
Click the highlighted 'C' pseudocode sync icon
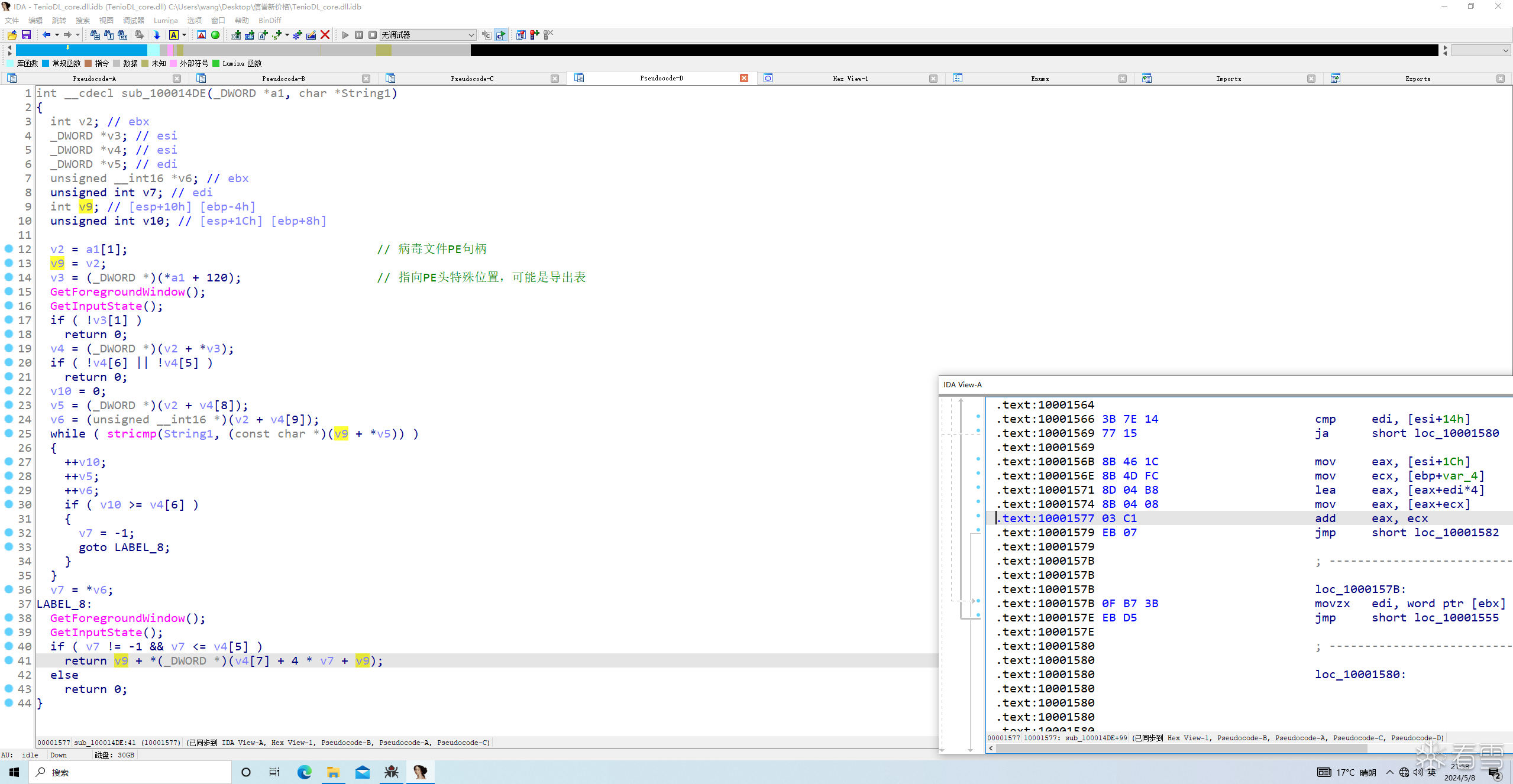[x=500, y=35]
